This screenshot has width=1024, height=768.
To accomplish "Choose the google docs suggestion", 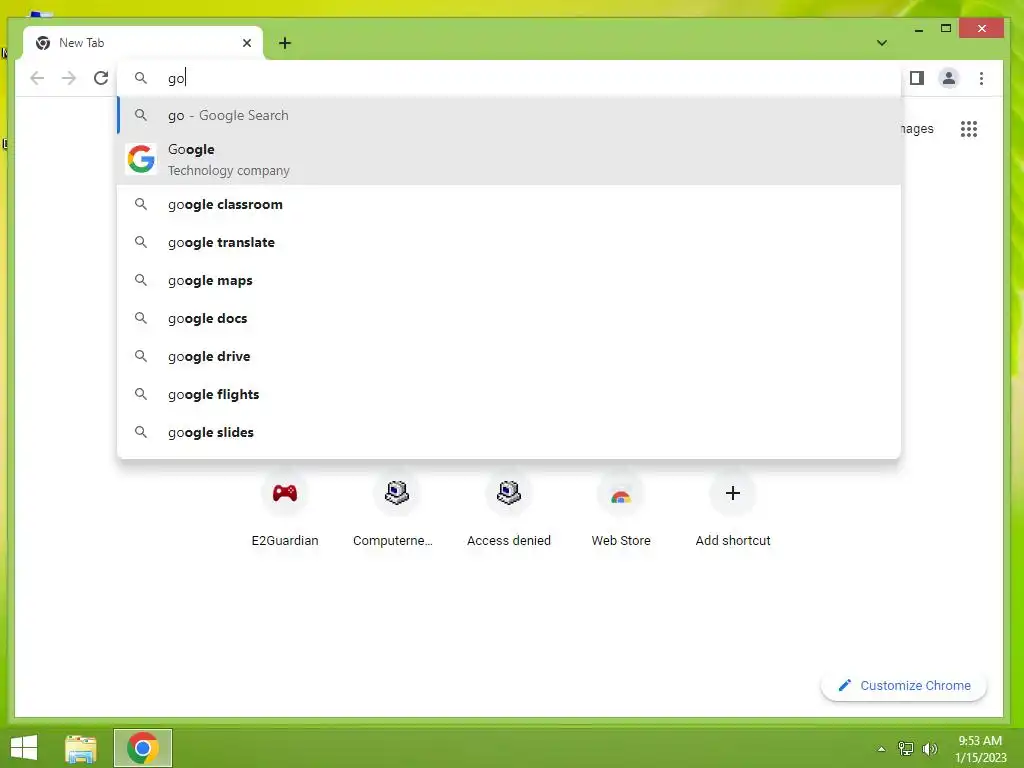I will coord(509,318).
